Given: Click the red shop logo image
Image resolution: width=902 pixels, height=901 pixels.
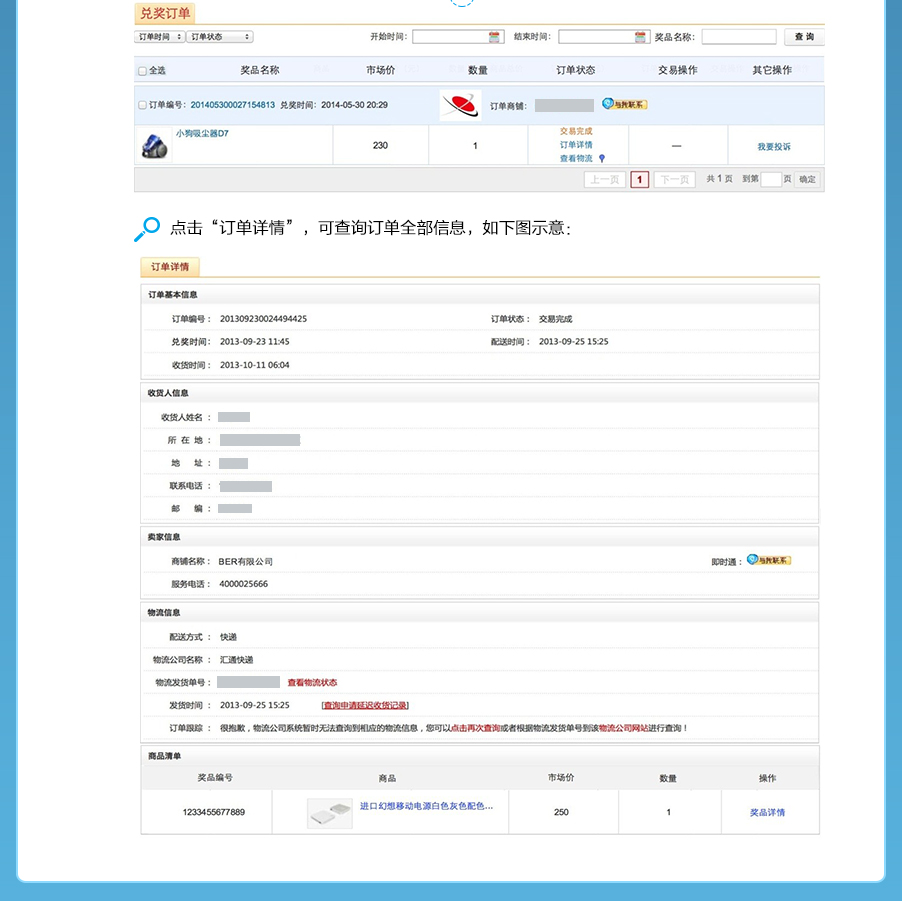Looking at the screenshot, I should (x=460, y=105).
